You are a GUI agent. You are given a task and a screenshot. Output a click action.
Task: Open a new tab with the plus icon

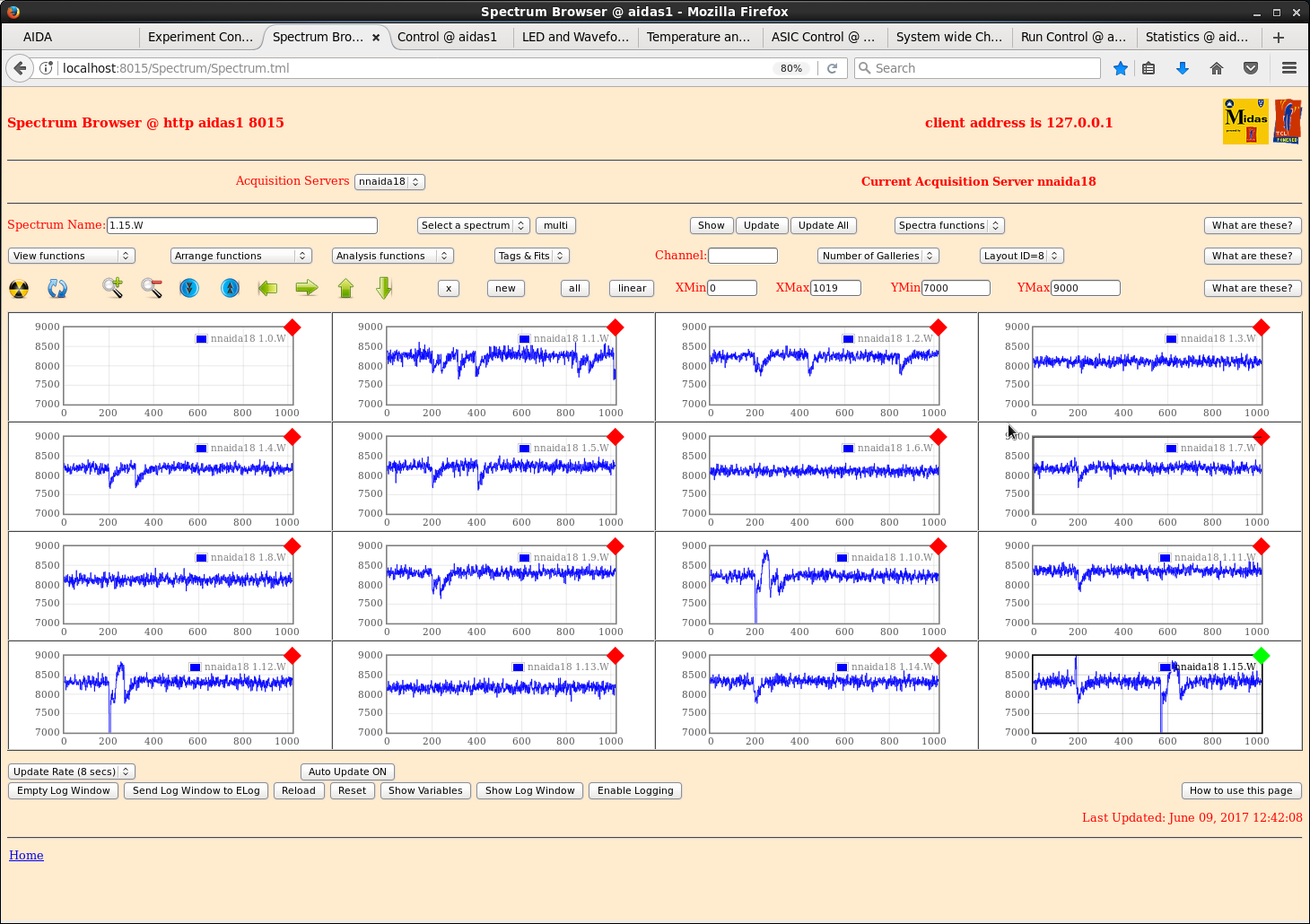pyautogui.click(x=1279, y=37)
